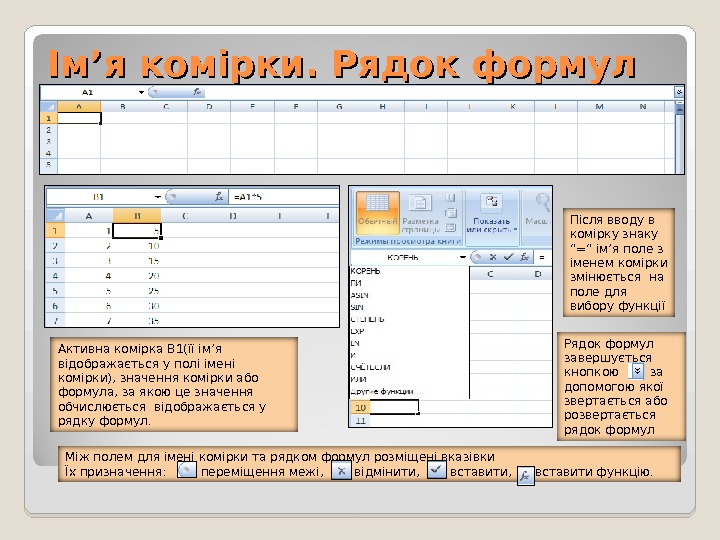Click the select-all corner of the B1 spreadsheet

pyautogui.click(x=55, y=215)
